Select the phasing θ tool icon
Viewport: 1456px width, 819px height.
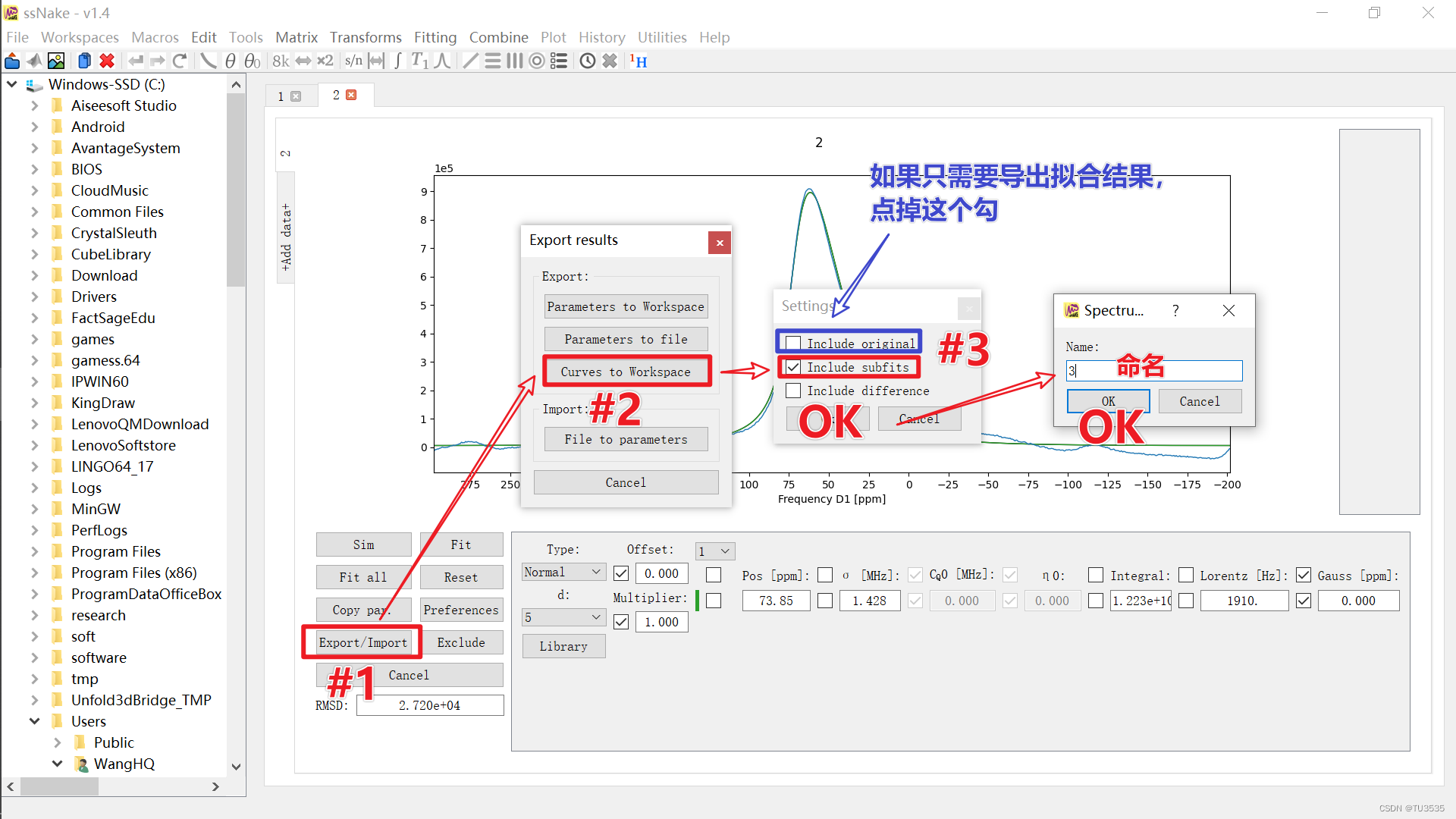231,61
